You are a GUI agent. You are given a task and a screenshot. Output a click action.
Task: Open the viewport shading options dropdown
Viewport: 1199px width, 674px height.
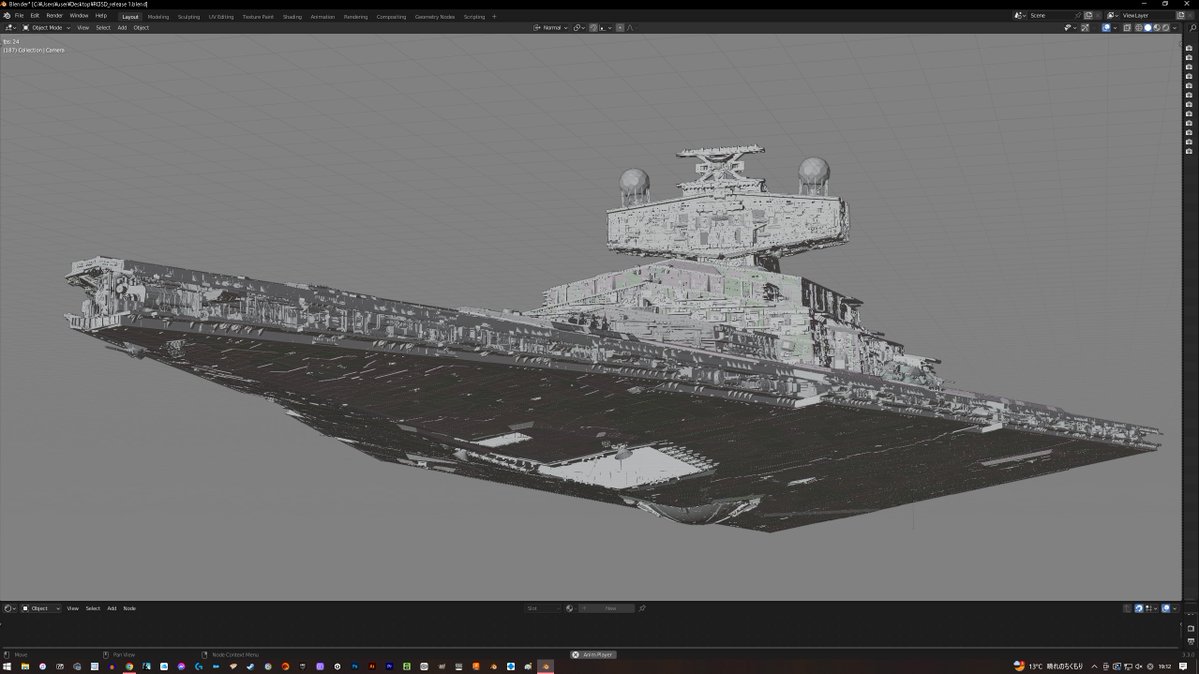(x=1175, y=28)
